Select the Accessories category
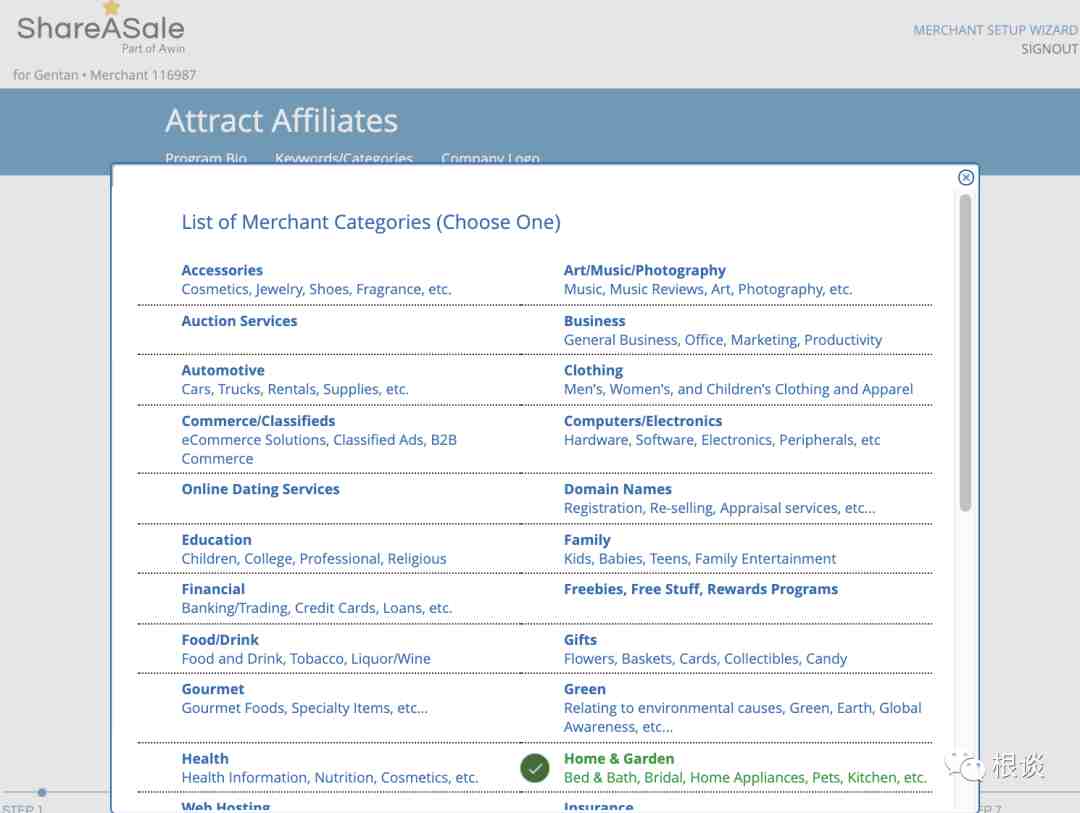1080x813 pixels. pyautogui.click(x=222, y=270)
